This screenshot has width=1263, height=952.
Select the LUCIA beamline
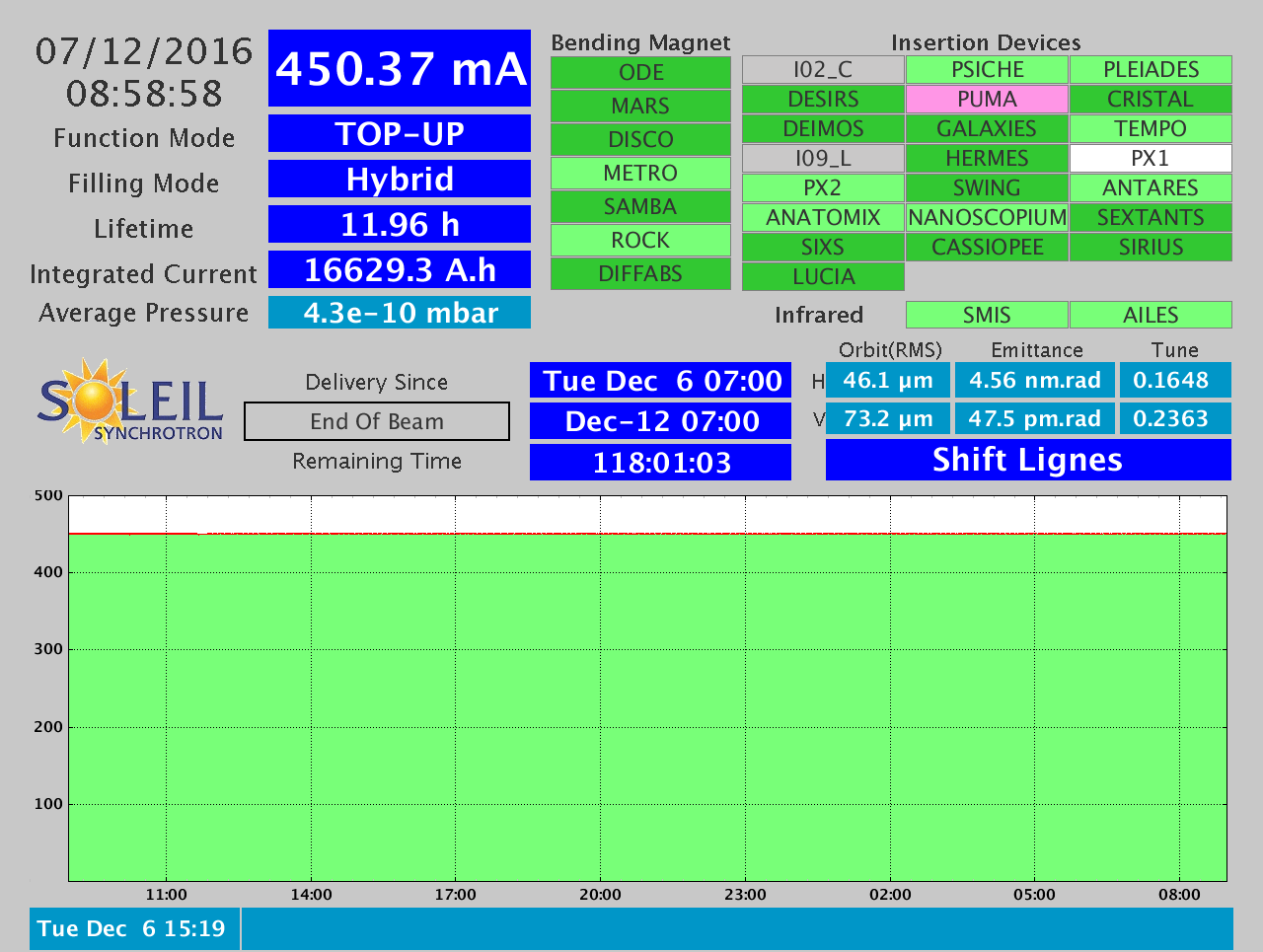[x=823, y=276]
